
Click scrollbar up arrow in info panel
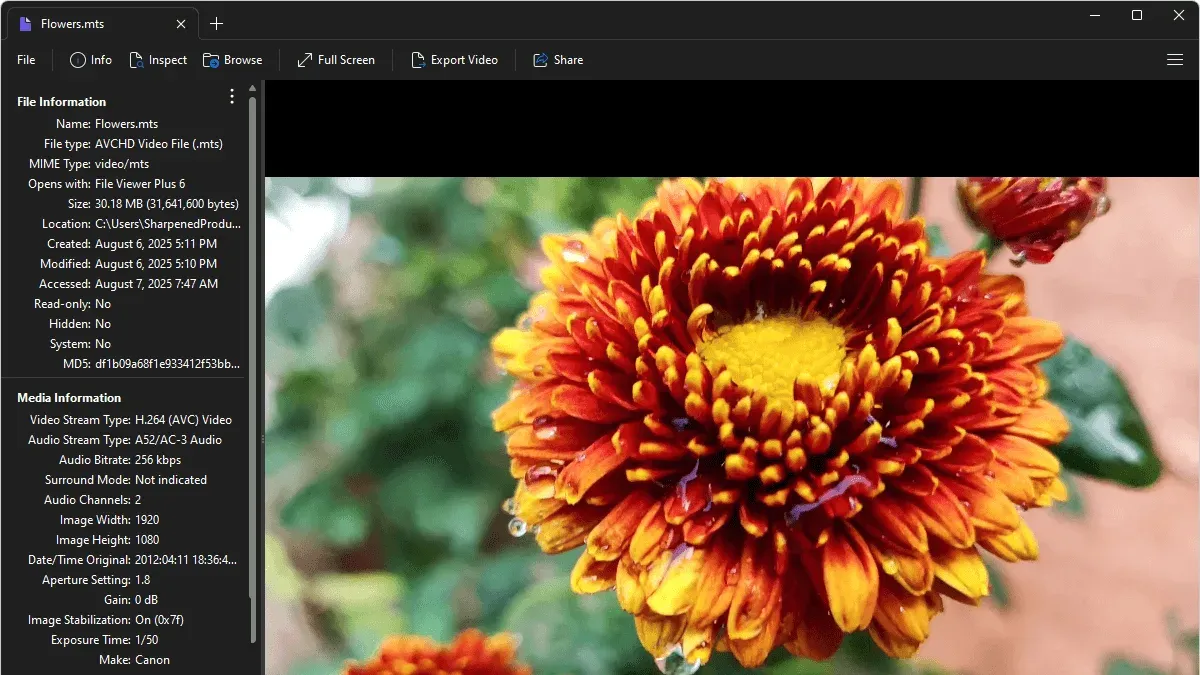(x=252, y=88)
